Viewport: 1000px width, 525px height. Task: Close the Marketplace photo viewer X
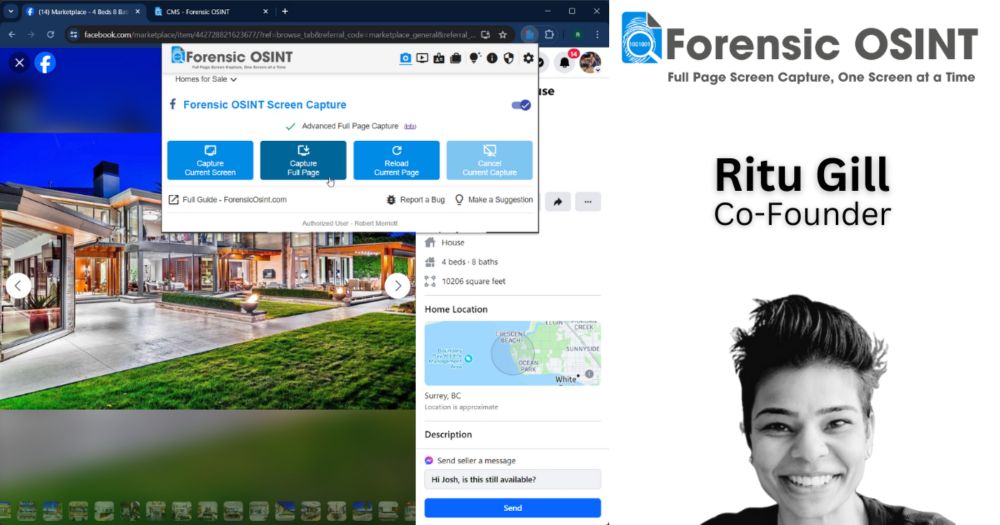[19, 63]
